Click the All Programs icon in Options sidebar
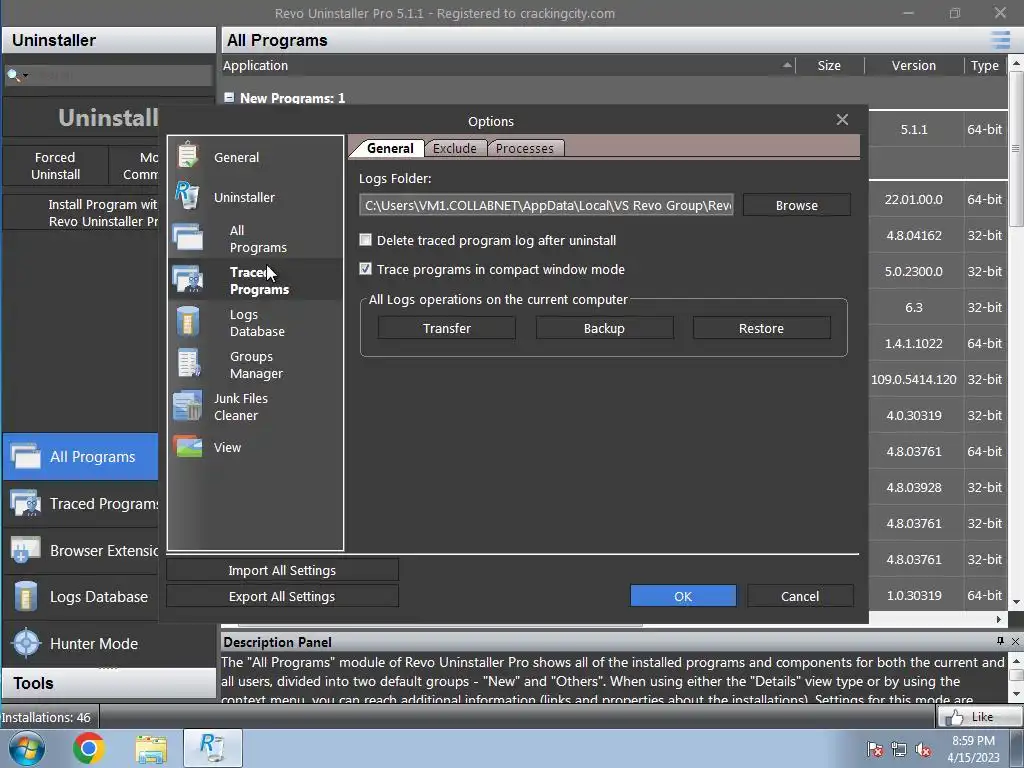 [187, 238]
